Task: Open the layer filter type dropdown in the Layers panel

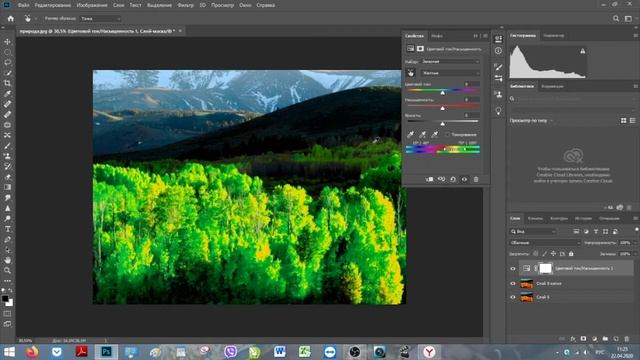Action: coord(533,231)
